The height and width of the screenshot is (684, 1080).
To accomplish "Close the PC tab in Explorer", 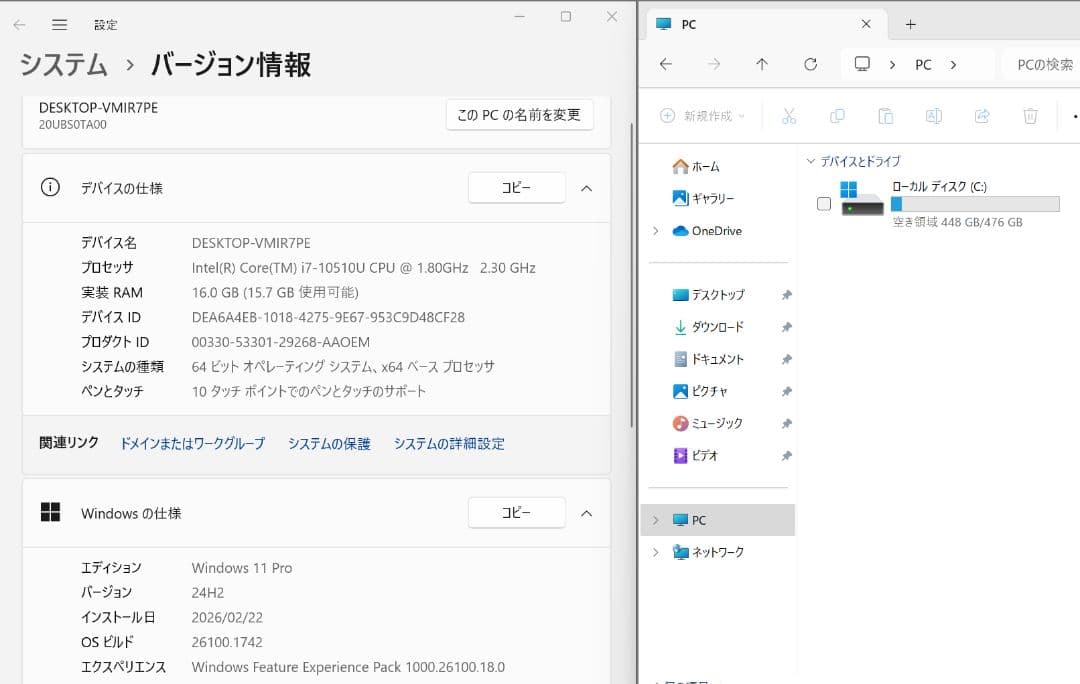I will point(866,24).
